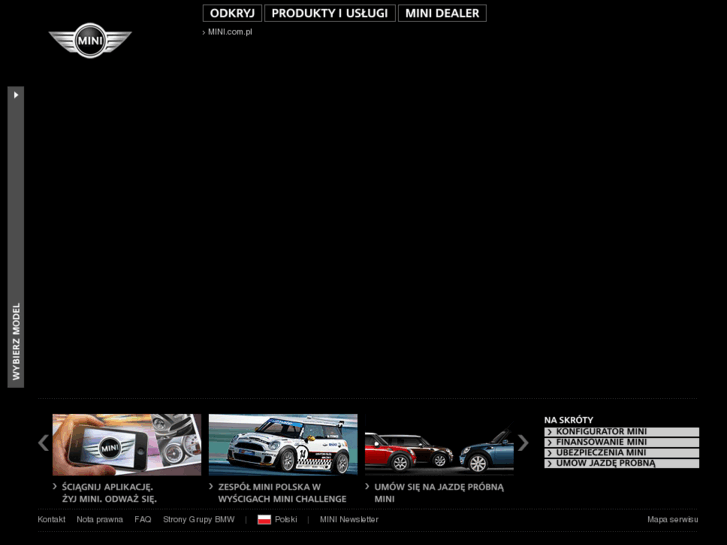The width and height of the screenshot is (727, 545).
Task: Select the Polski language link
Action: pos(286,519)
